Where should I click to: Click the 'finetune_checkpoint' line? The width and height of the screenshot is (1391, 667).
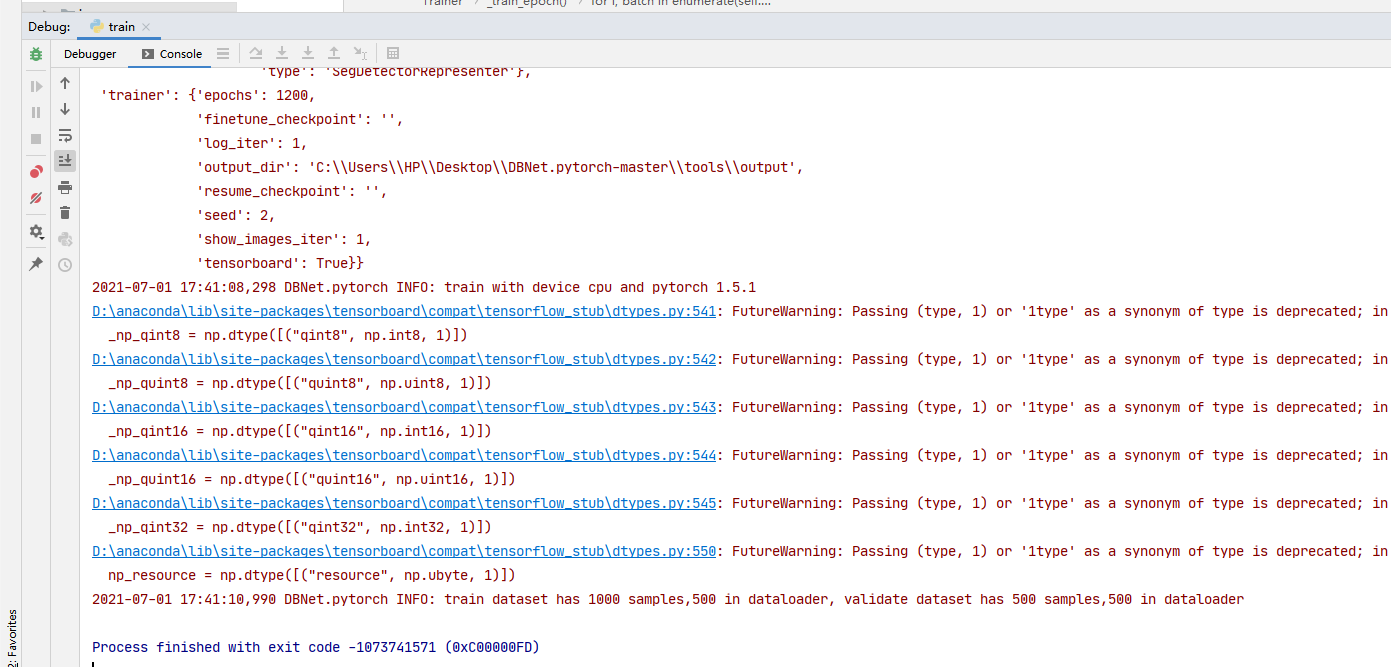coord(300,119)
